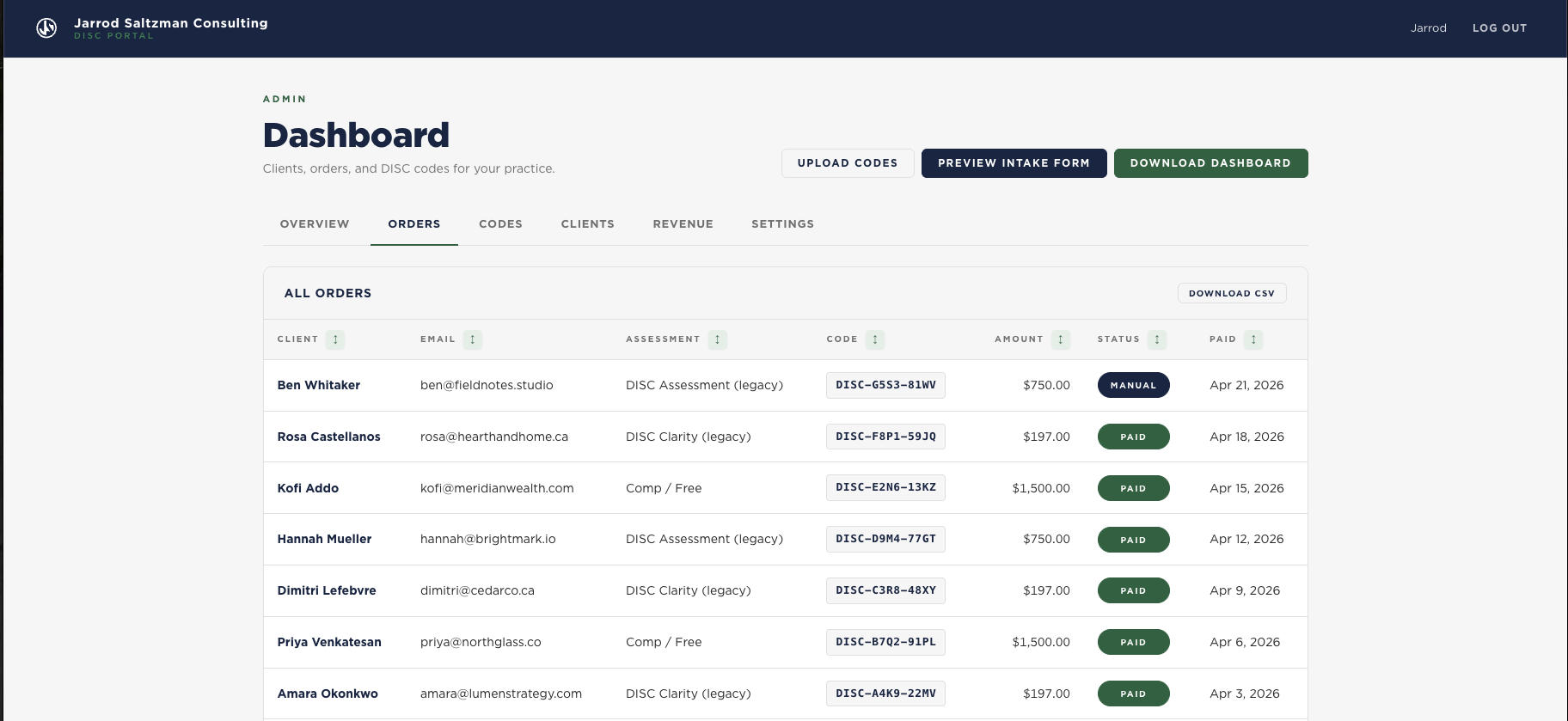Download orders as CSV
Image resolution: width=1568 pixels, height=721 pixels.
pyautogui.click(x=1232, y=293)
